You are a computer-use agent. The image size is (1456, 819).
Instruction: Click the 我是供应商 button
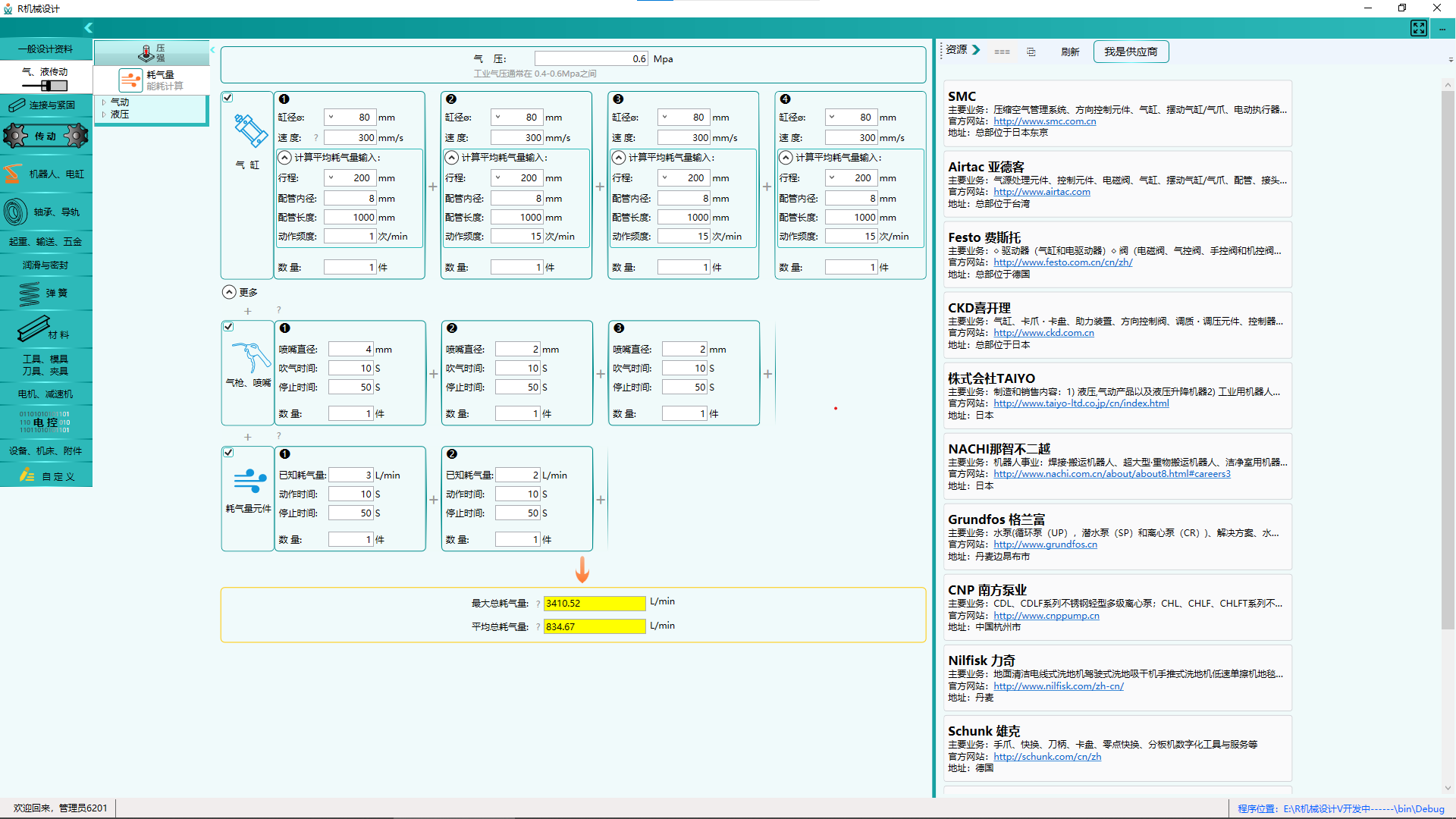coord(1130,52)
